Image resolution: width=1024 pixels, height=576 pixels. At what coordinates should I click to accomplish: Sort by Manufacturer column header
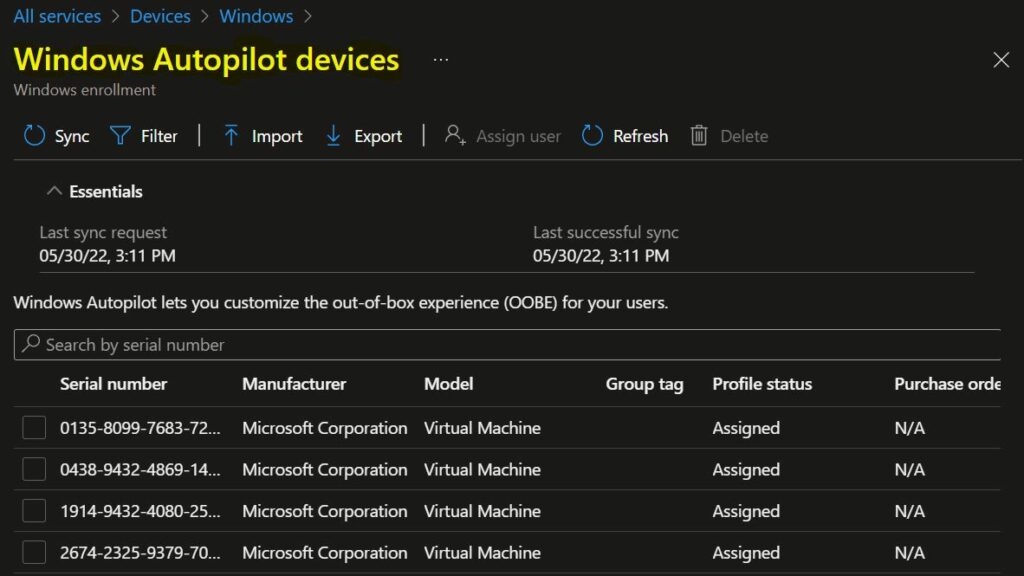pos(294,383)
